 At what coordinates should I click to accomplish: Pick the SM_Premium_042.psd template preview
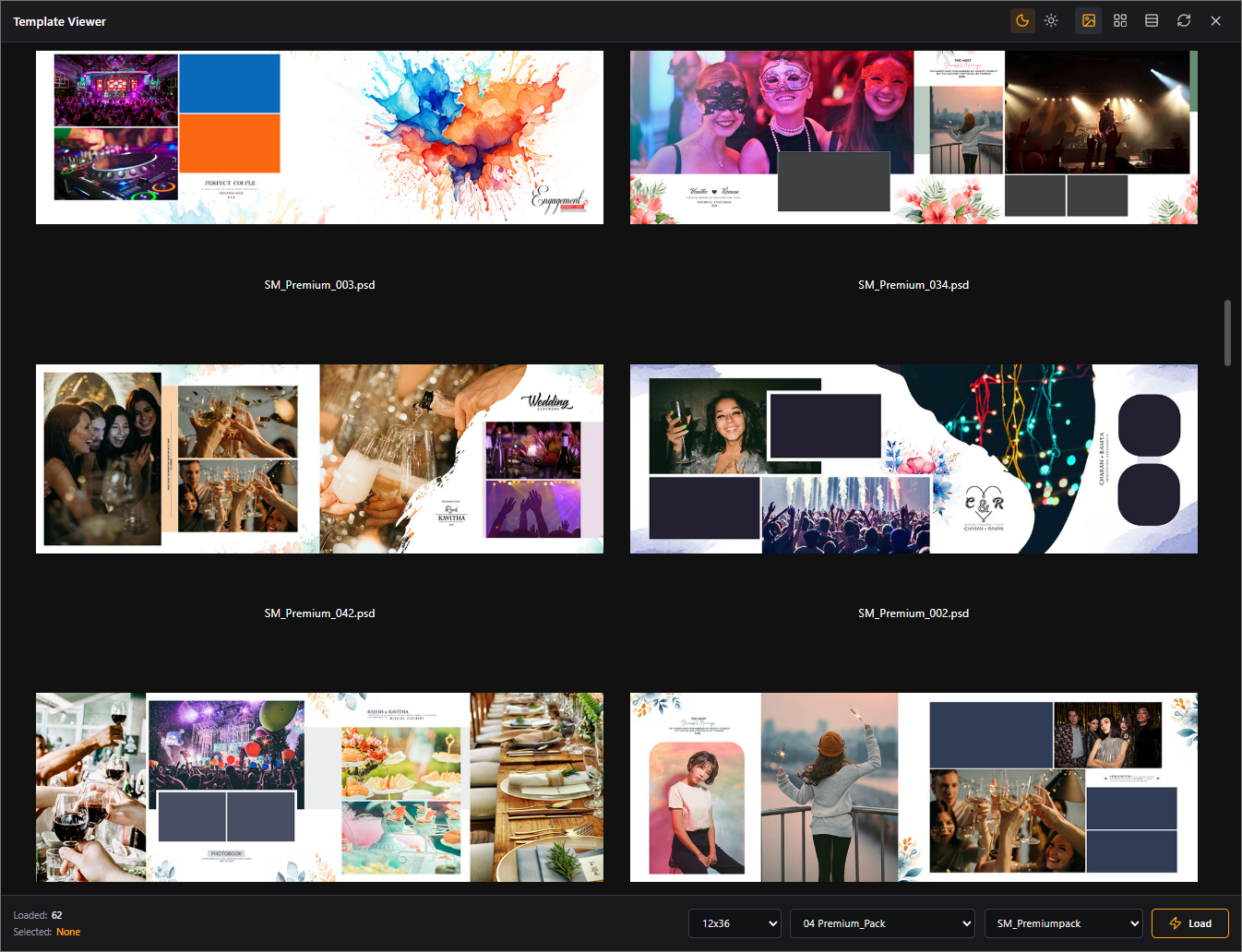click(319, 458)
